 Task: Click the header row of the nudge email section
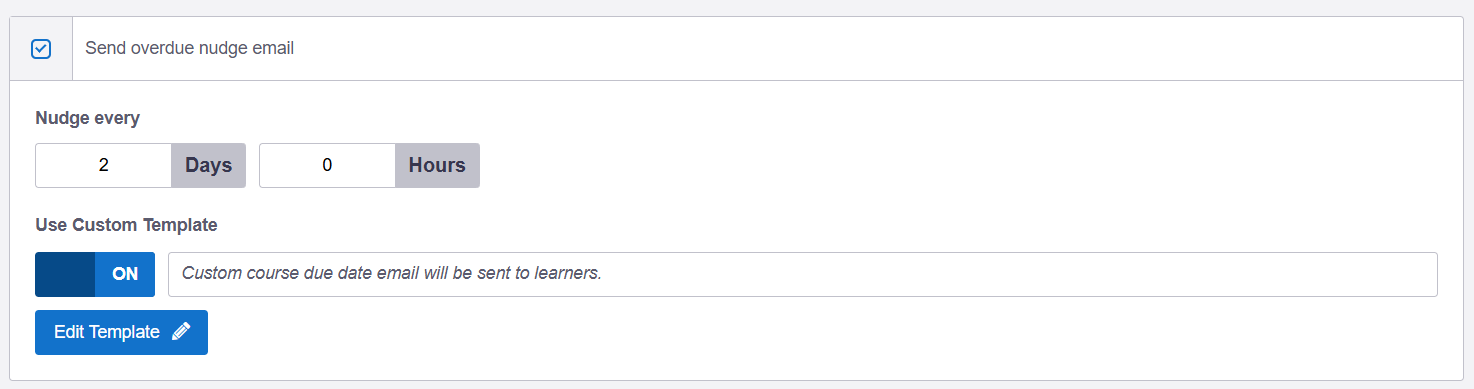(737, 48)
